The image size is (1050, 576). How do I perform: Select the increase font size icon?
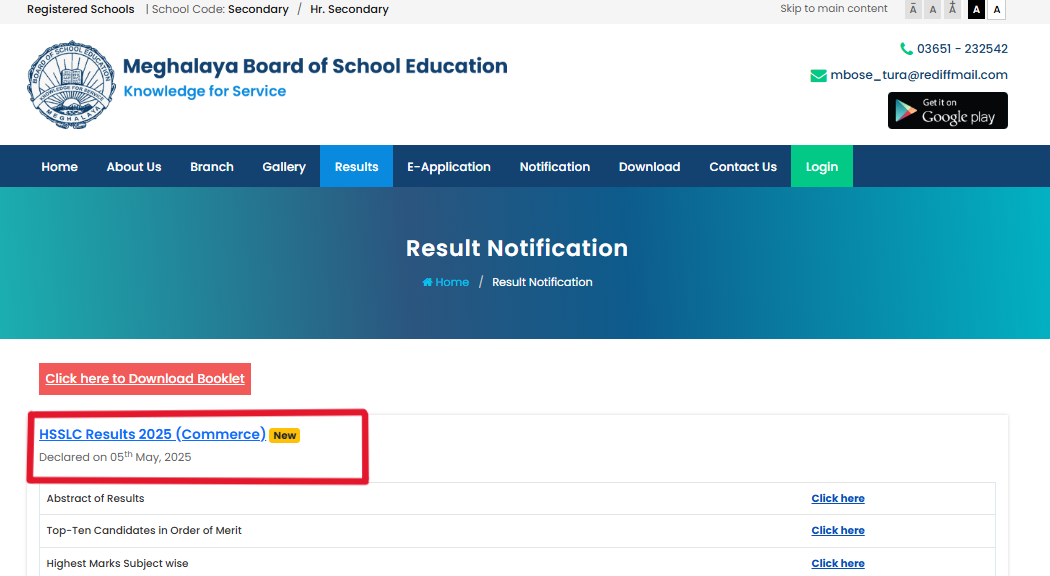point(952,9)
